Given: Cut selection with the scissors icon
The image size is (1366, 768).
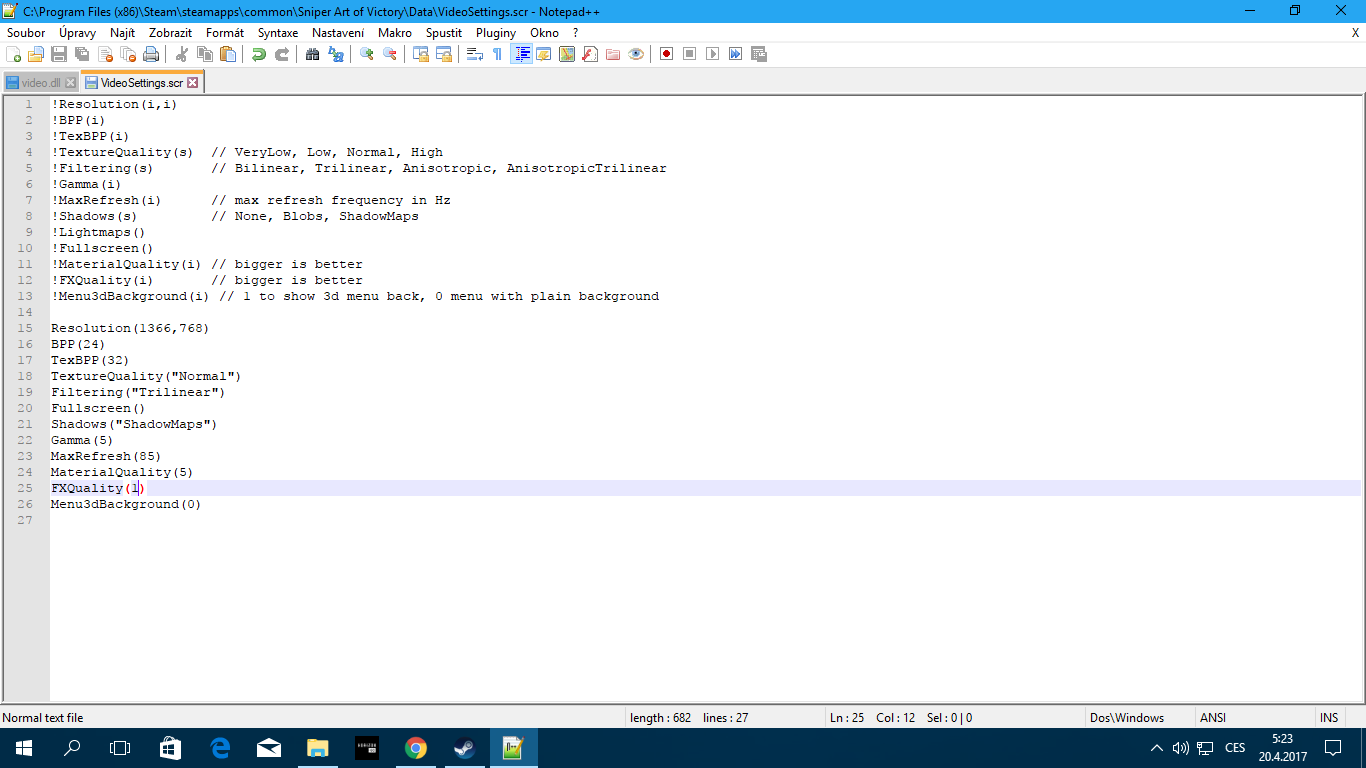Looking at the screenshot, I should (x=182, y=54).
